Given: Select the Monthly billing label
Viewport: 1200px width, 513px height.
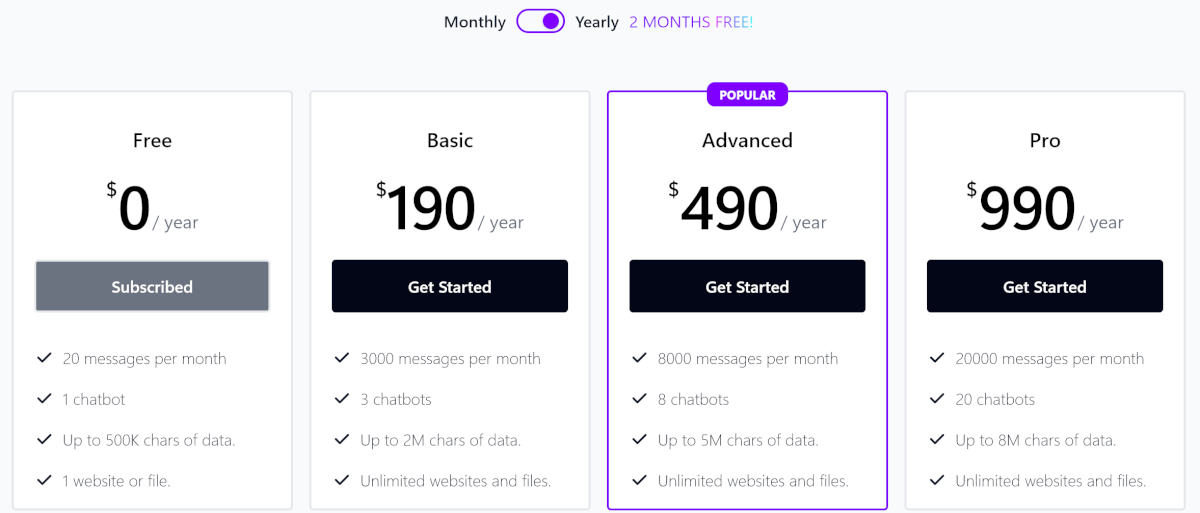Looking at the screenshot, I should 475,22.
